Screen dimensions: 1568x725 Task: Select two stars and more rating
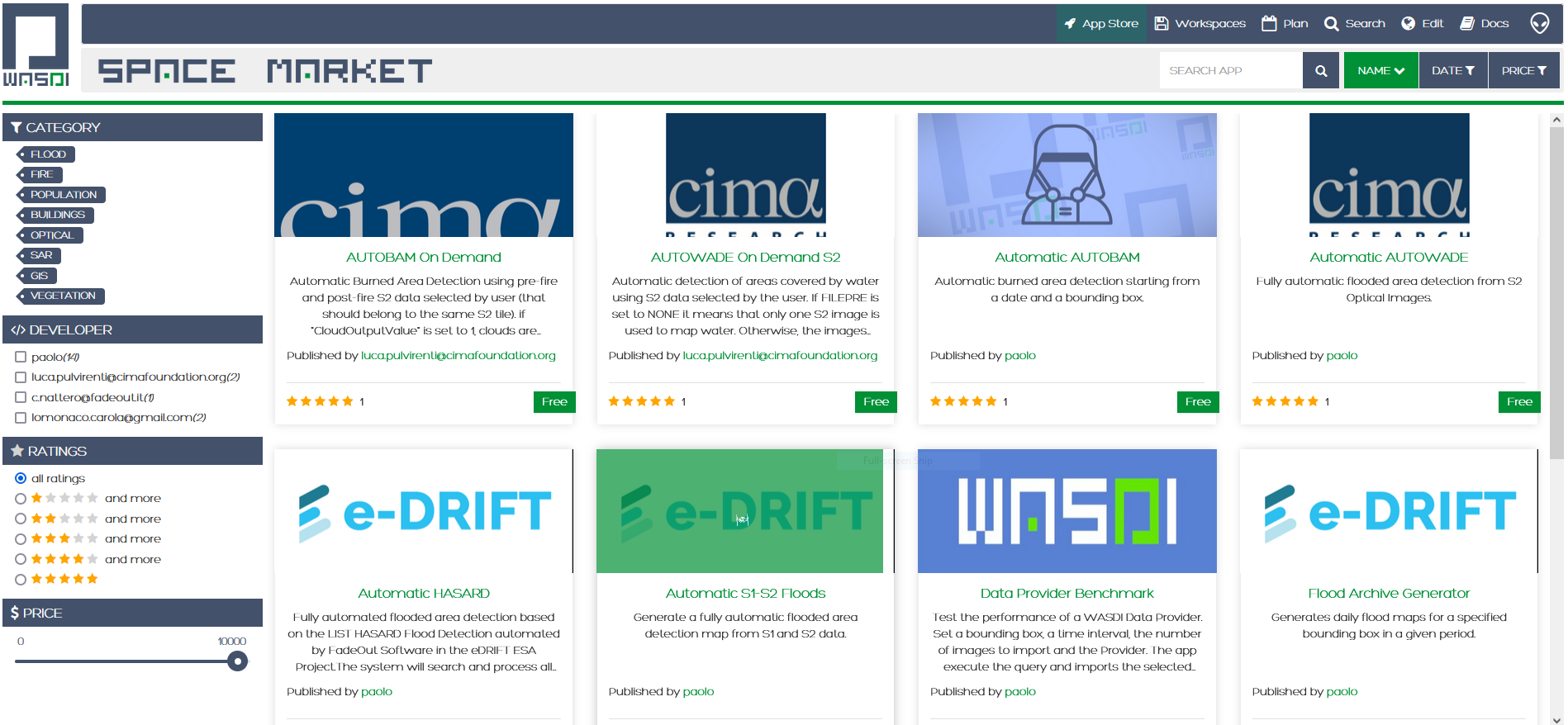click(21, 519)
